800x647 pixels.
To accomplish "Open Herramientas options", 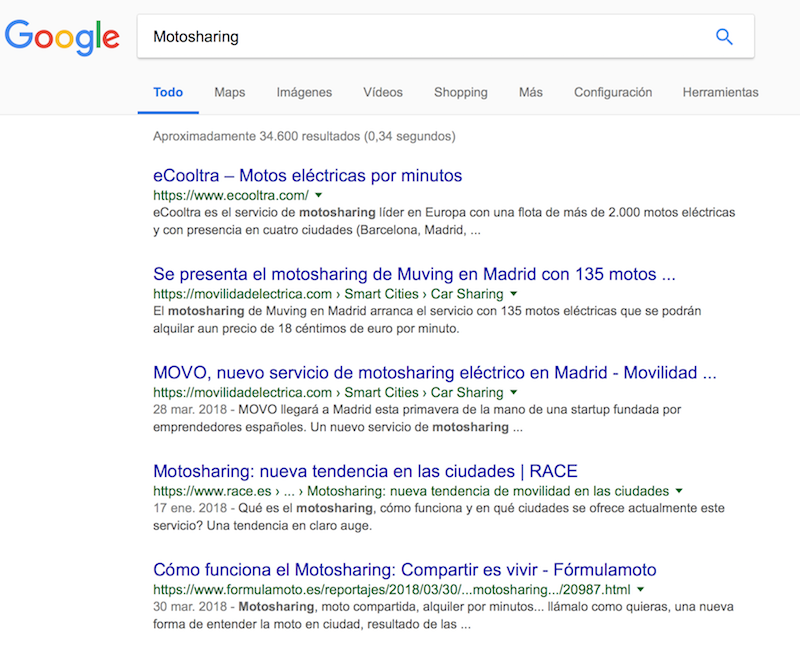I will [x=720, y=92].
